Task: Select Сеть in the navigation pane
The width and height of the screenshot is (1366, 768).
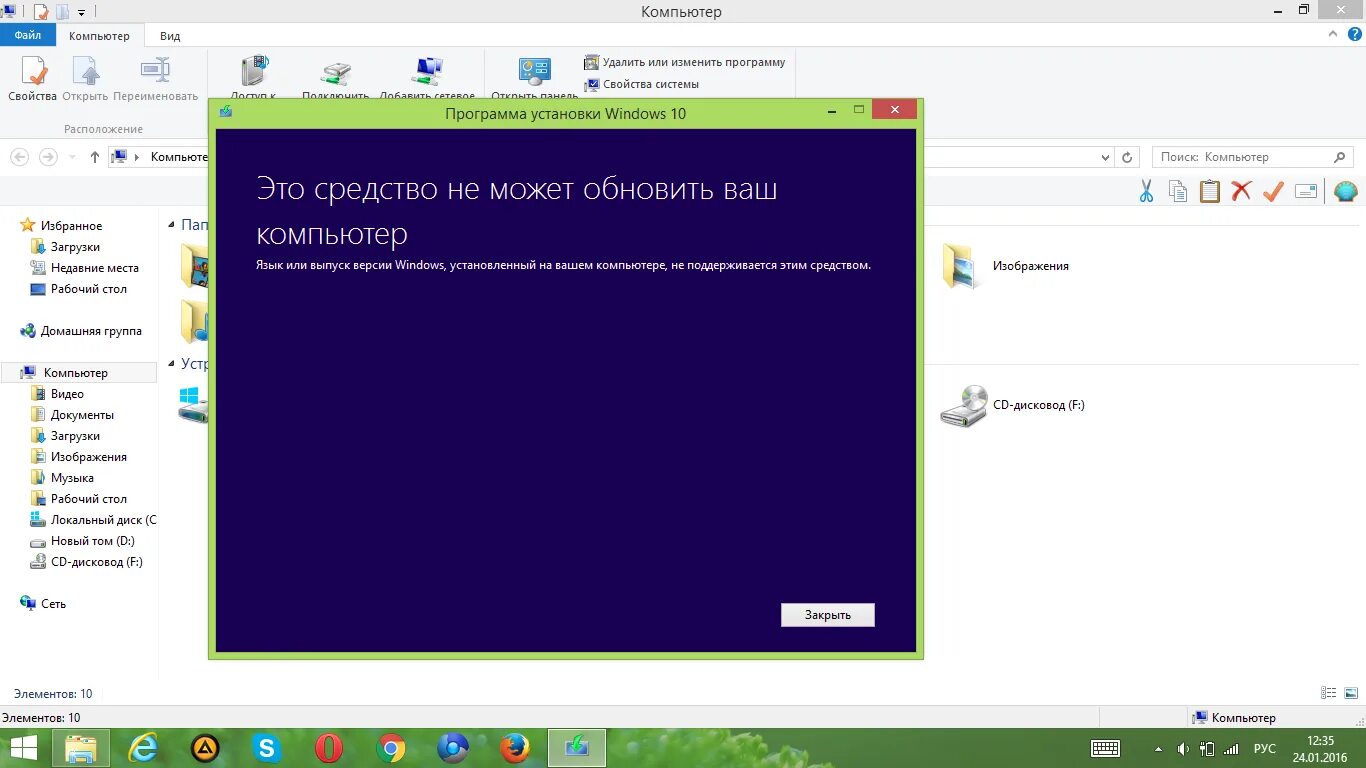Action: [x=53, y=604]
